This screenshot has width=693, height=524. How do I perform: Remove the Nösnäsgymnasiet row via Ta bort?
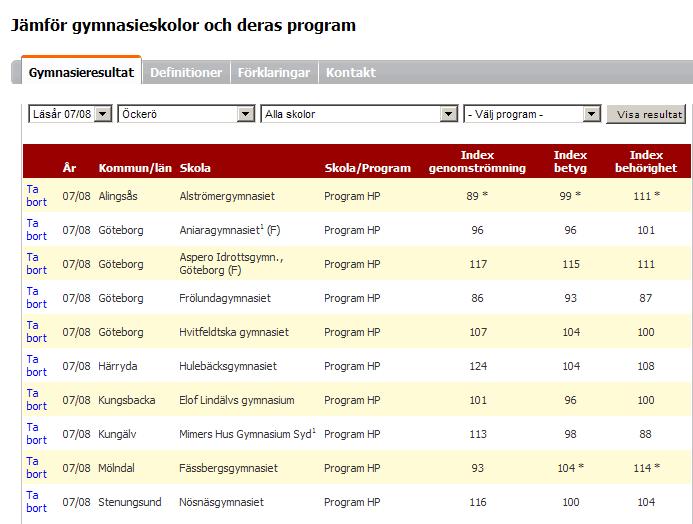tap(36, 502)
